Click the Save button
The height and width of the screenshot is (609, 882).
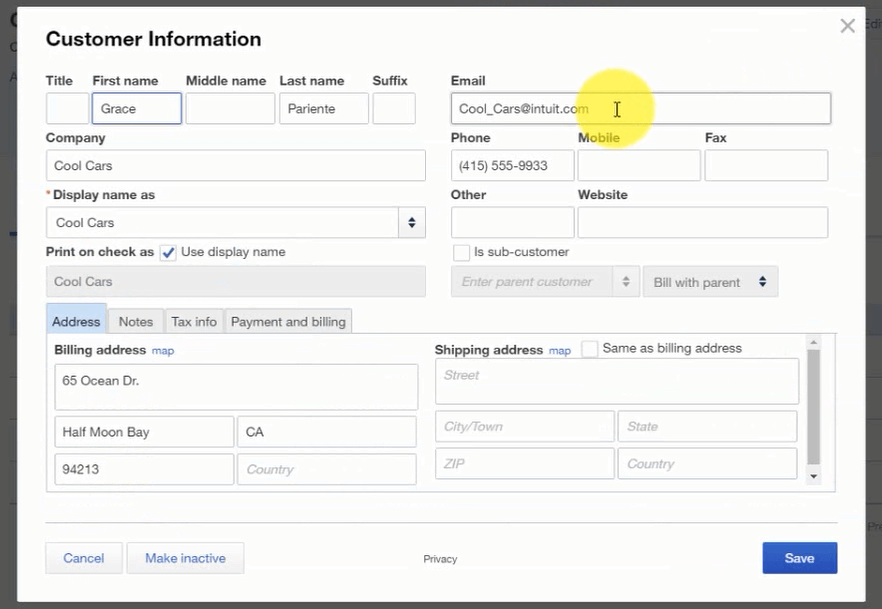pyautogui.click(x=799, y=557)
